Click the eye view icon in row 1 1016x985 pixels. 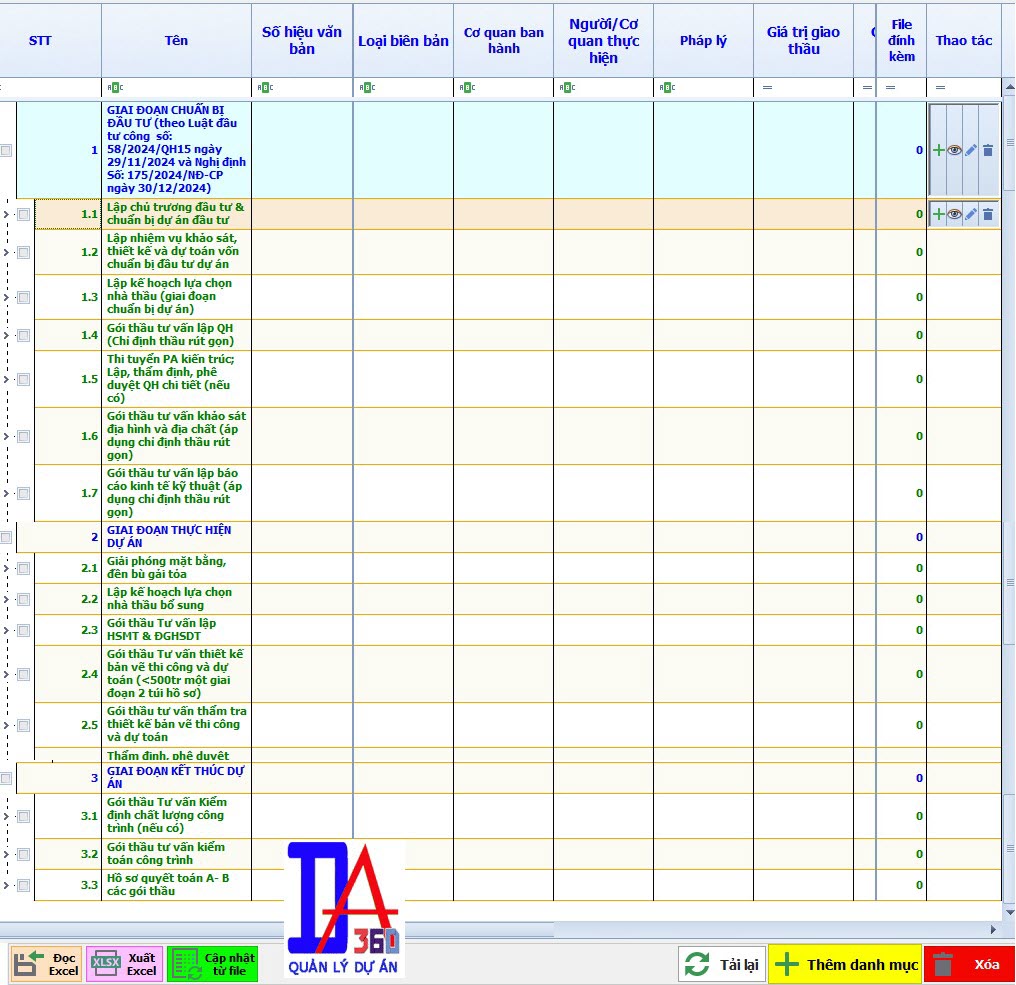coord(954,150)
